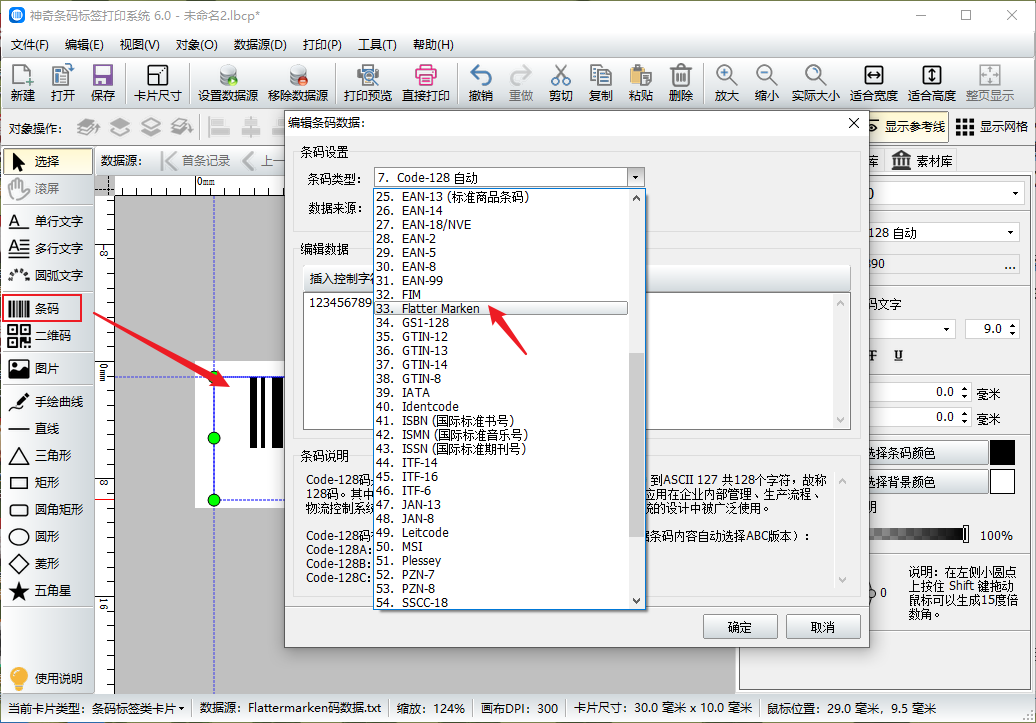Screen dimensions: 1036x723
Task: Open the 对象(O) menu
Action: [x=197, y=44]
